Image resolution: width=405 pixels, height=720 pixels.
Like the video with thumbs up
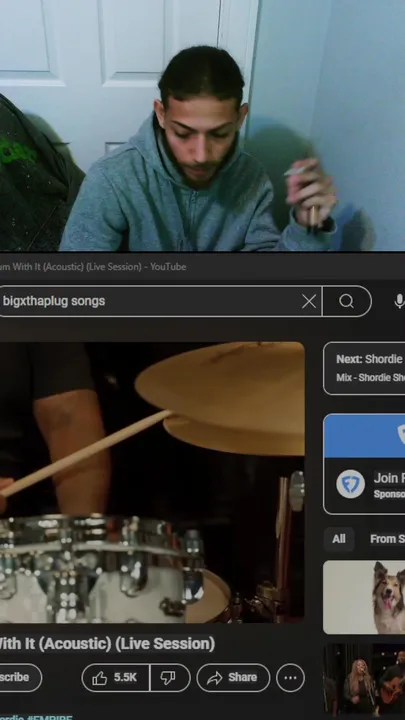(x=116, y=677)
